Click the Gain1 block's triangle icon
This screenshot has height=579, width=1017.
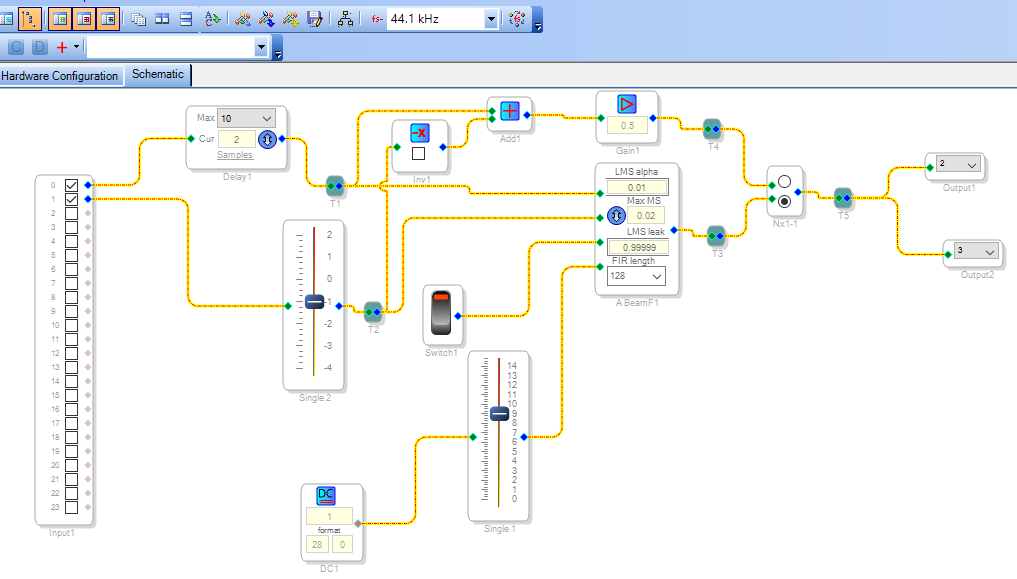[x=627, y=104]
